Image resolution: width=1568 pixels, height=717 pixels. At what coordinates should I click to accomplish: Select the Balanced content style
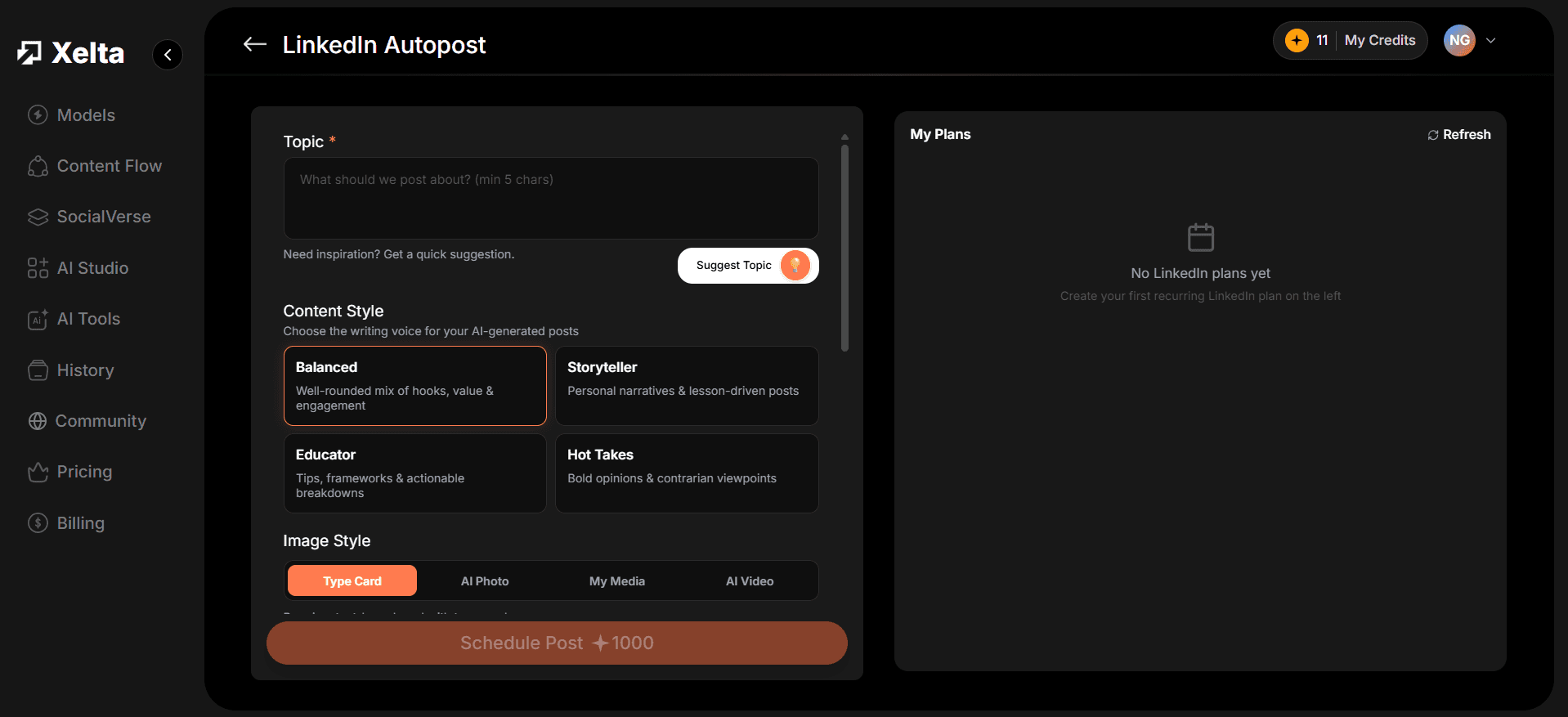tap(415, 386)
